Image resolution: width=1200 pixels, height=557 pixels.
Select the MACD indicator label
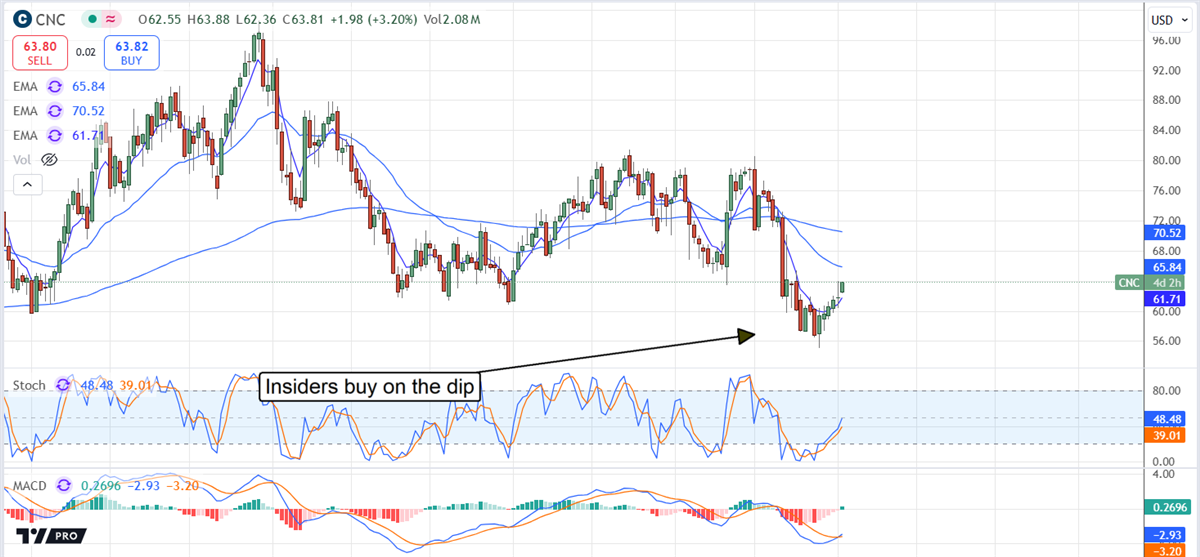coord(31,485)
